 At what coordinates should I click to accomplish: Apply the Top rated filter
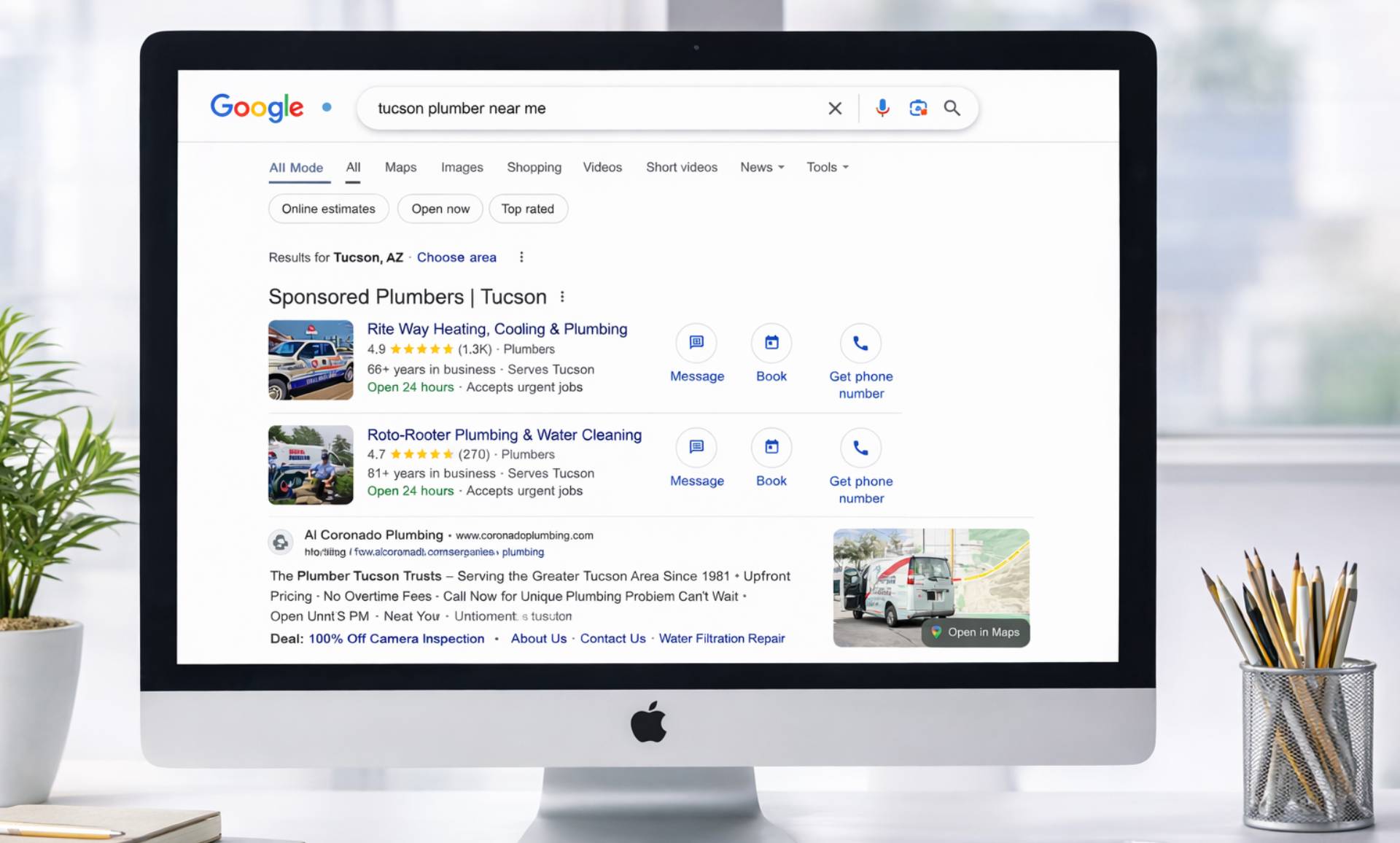(528, 209)
